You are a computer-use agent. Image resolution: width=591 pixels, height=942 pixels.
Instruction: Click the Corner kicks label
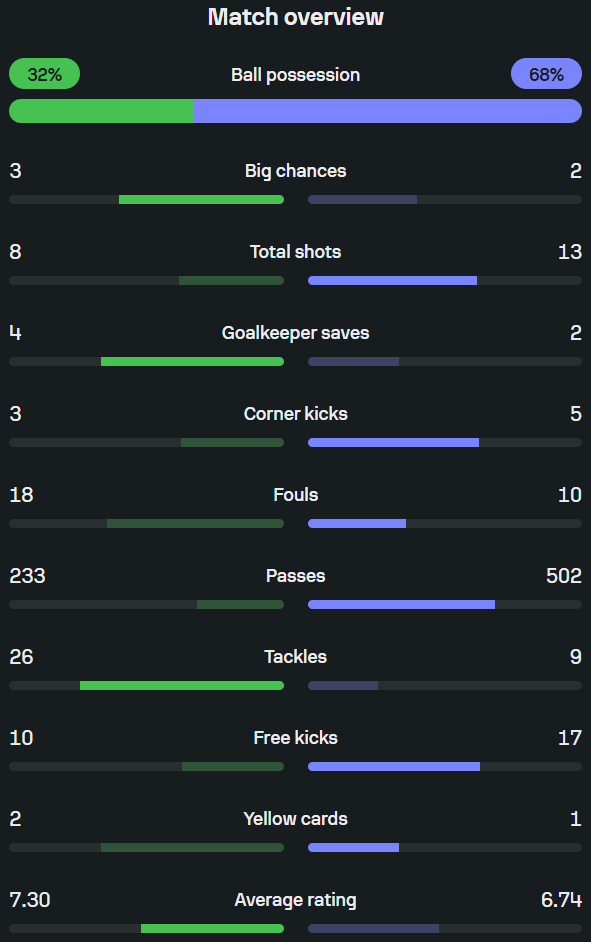(296, 413)
